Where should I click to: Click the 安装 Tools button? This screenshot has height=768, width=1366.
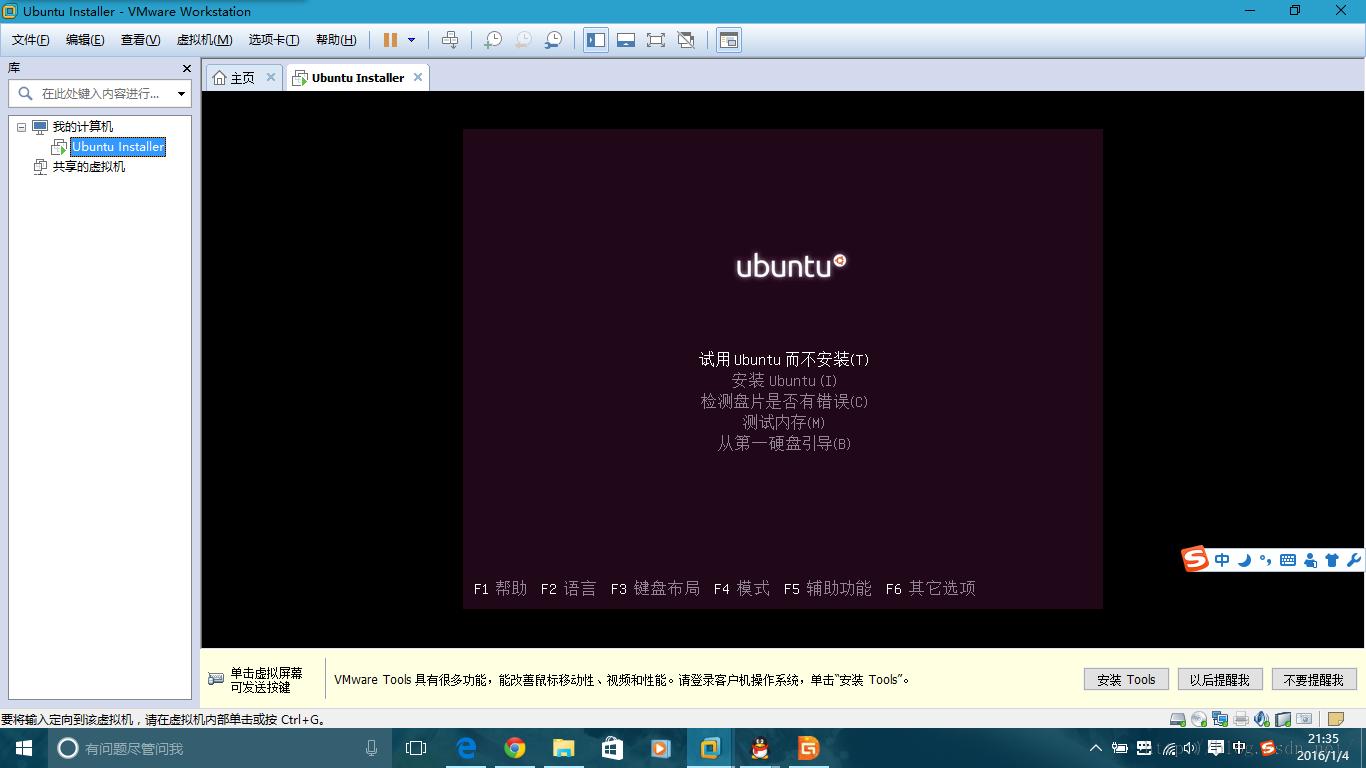pos(1126,679)
